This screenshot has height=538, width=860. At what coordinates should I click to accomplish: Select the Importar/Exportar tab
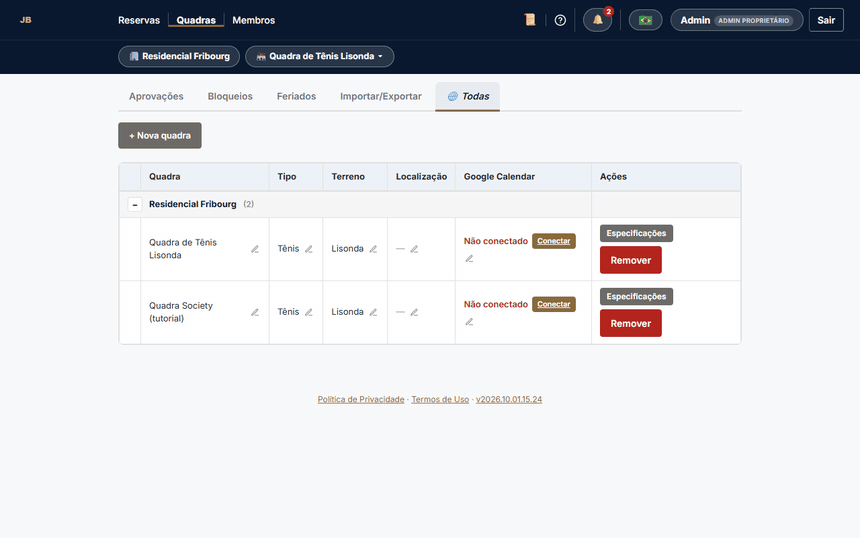tap(381, 96)
